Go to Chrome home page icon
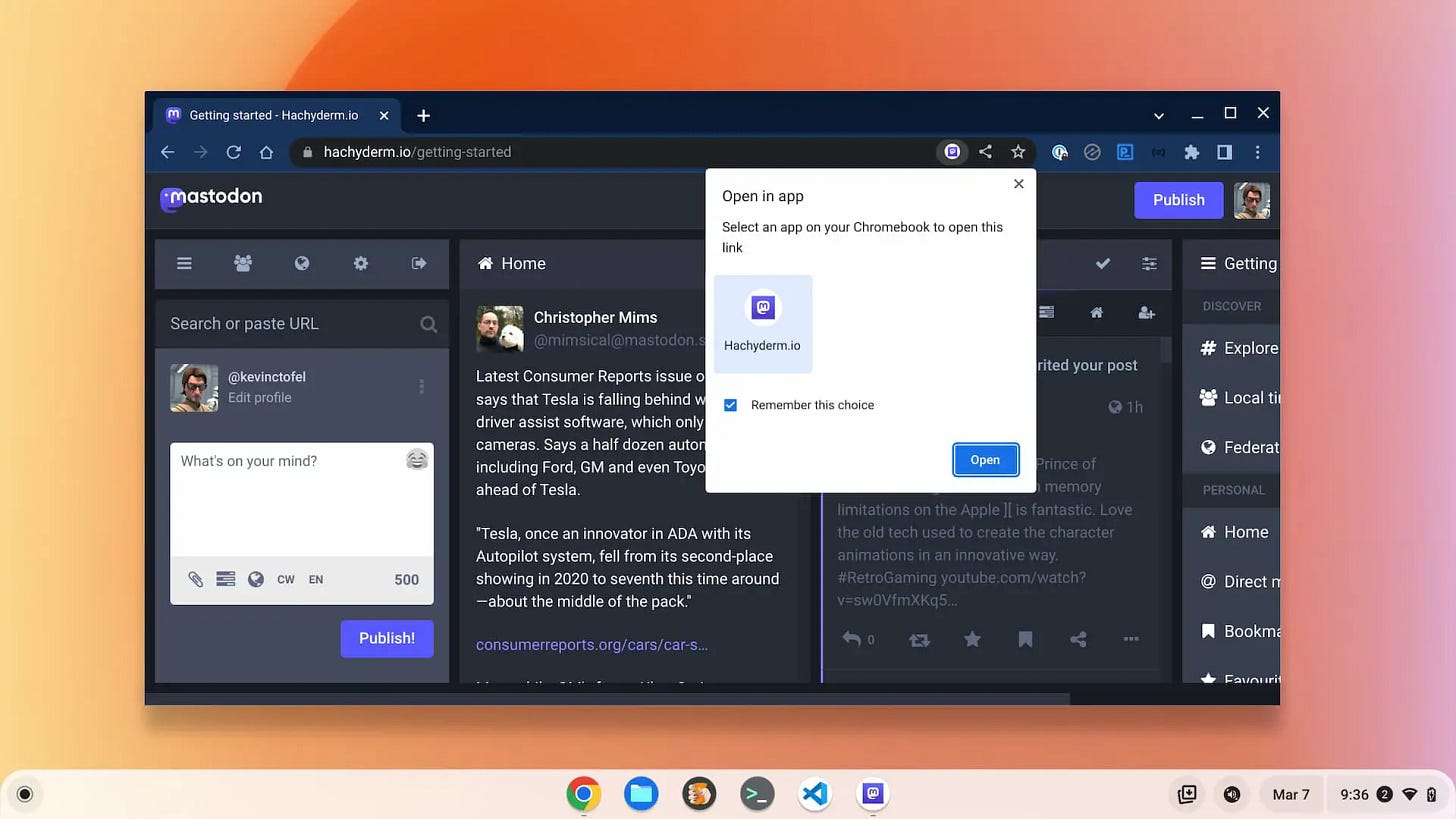 click(266, 152)
